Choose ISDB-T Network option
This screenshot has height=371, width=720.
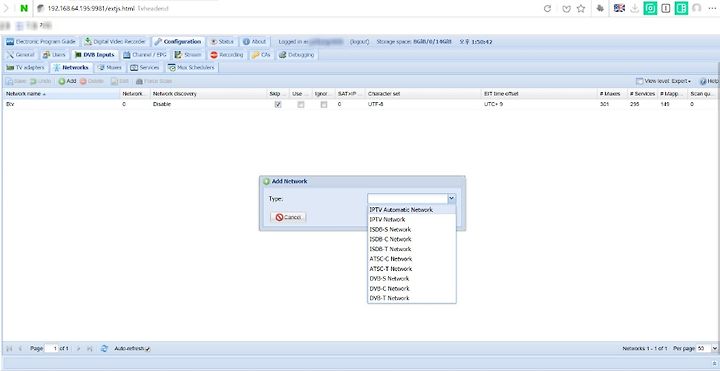(412, 249)
